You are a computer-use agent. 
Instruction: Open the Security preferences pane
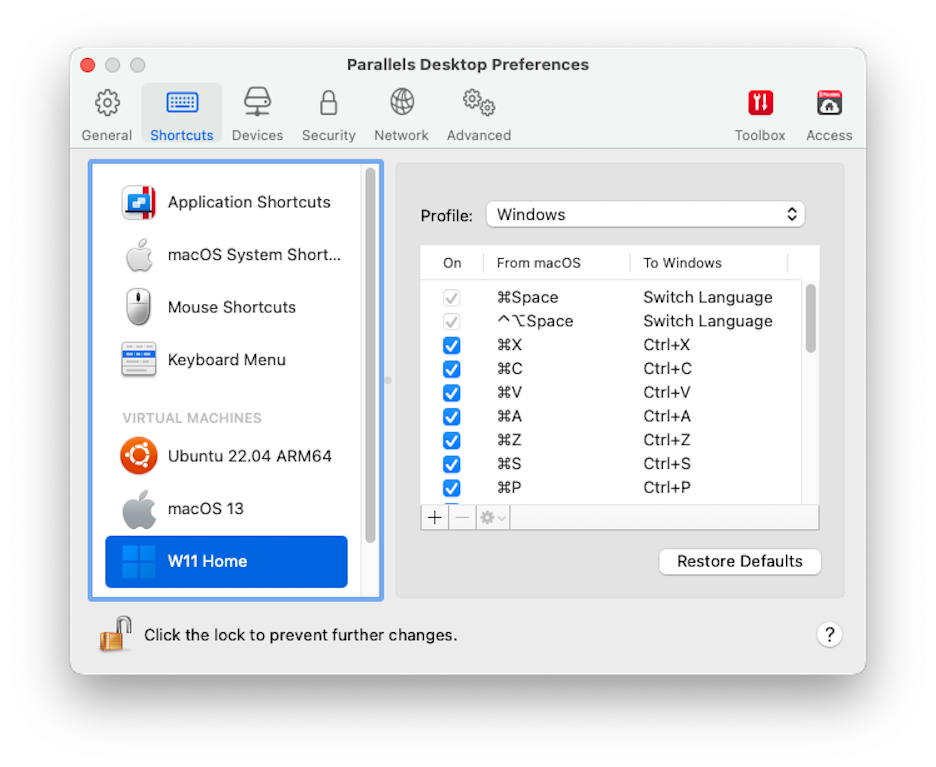point(328,112)
